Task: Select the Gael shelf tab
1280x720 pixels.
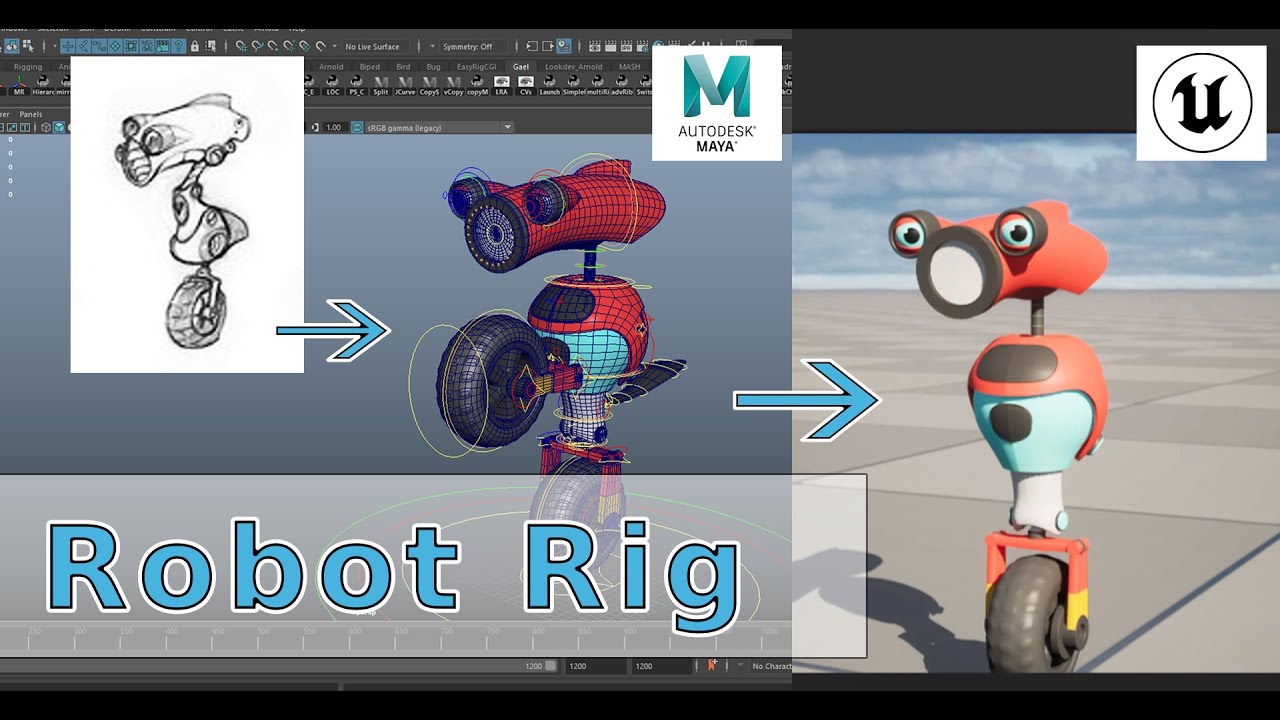Action: 521,67
